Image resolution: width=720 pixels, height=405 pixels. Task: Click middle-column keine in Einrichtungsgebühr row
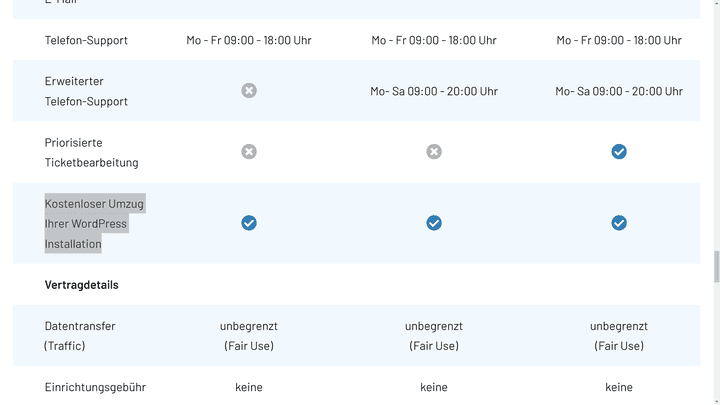pos(434,387)
